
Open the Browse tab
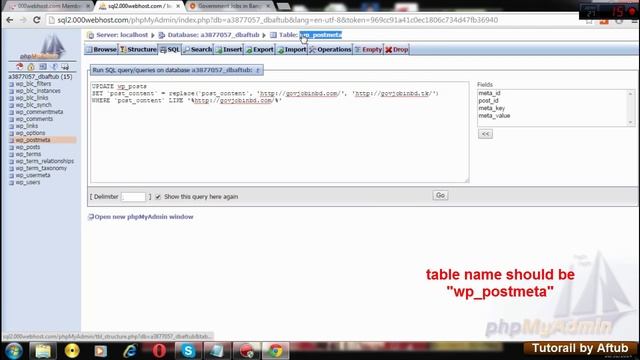(101, 49)
